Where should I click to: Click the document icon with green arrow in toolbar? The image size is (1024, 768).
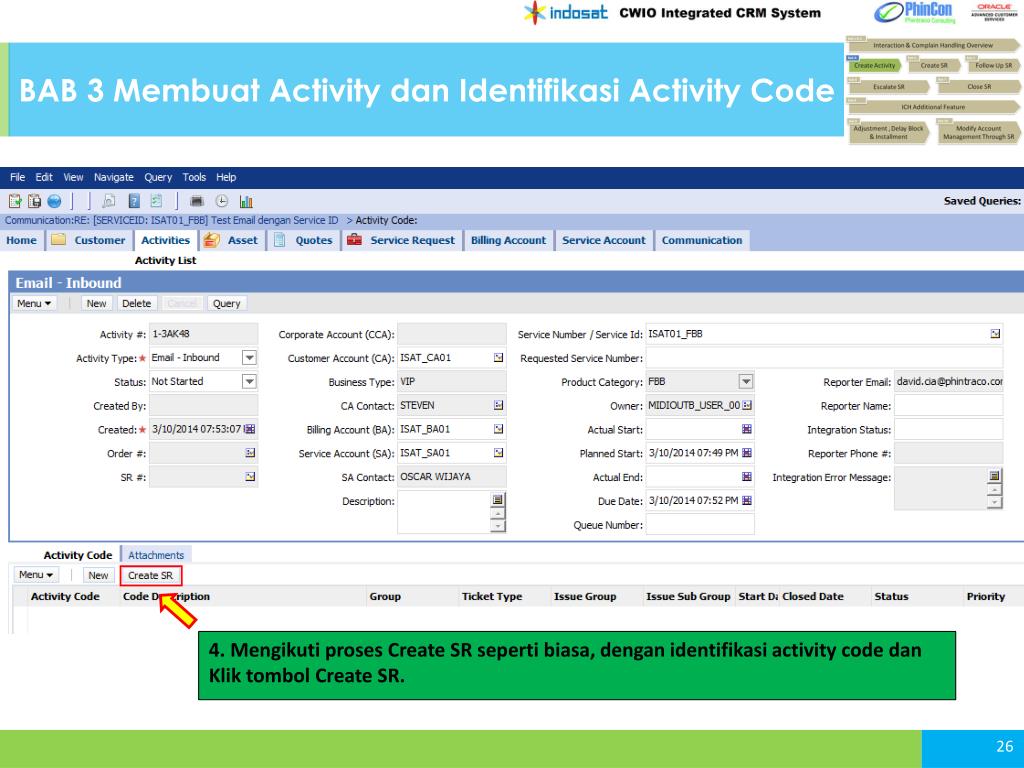pyautogui.click(x=15, y=201)
